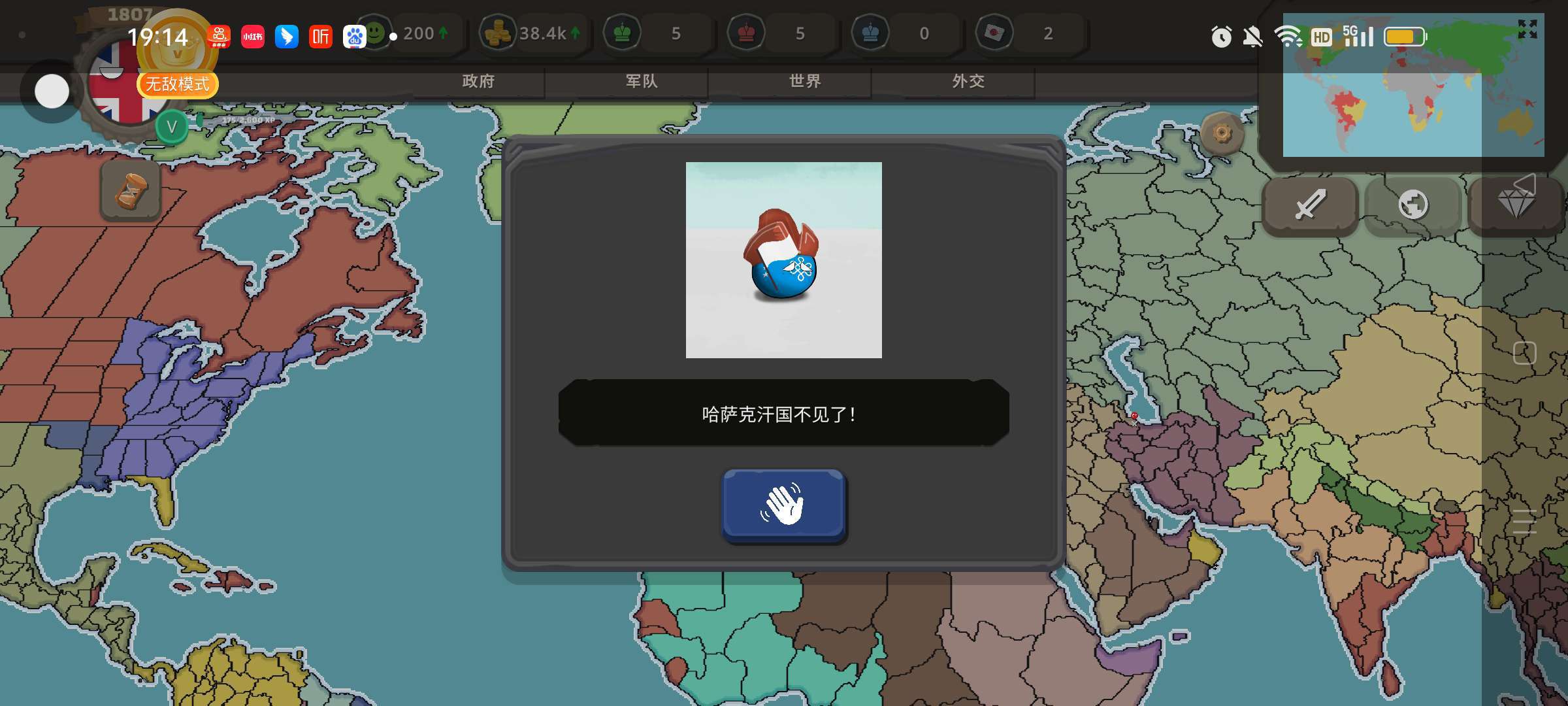
Task: Click the globe map mode icon
Action: [x=1413, y=205]
